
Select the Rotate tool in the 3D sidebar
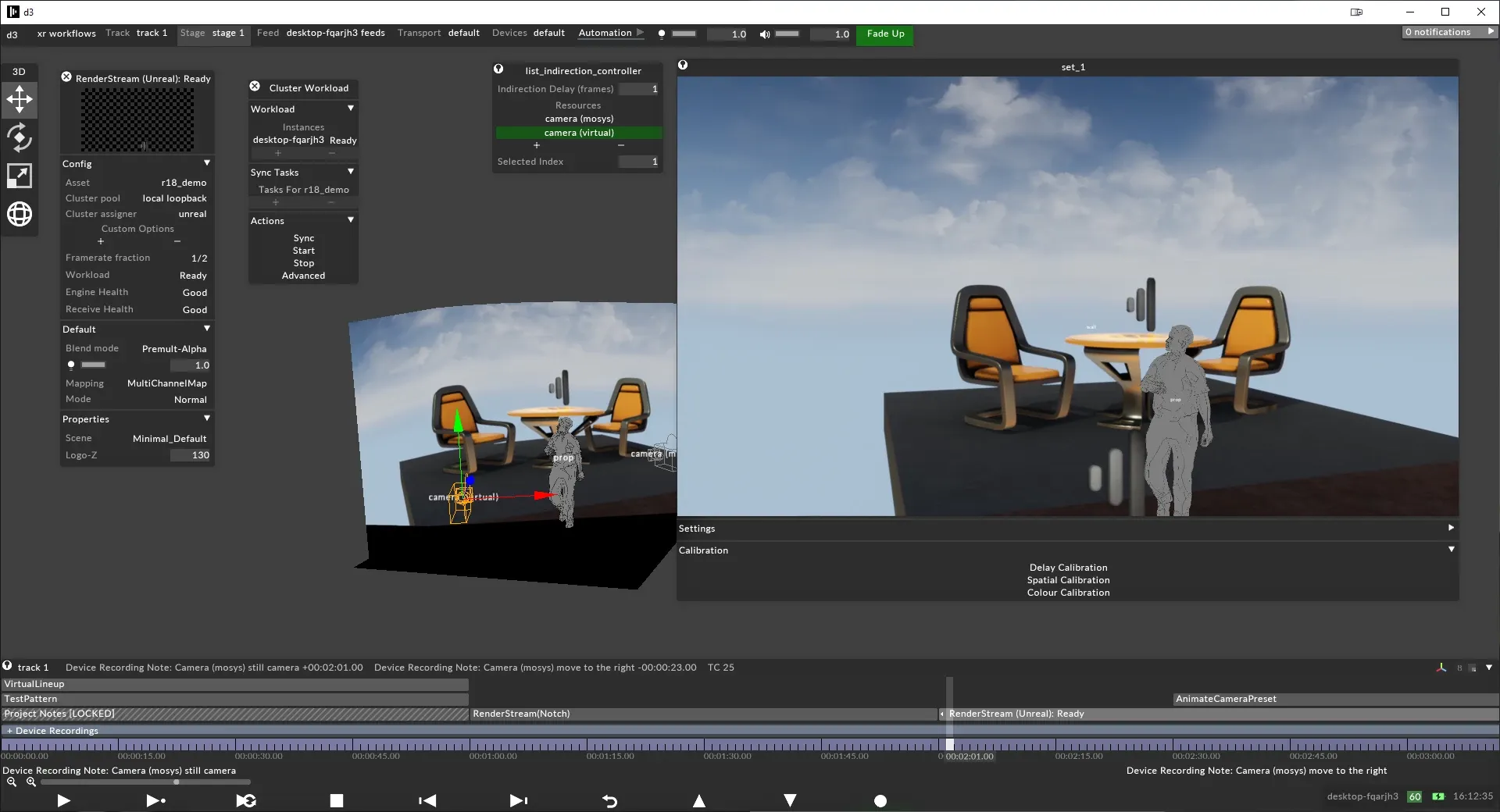coord(19,138)
